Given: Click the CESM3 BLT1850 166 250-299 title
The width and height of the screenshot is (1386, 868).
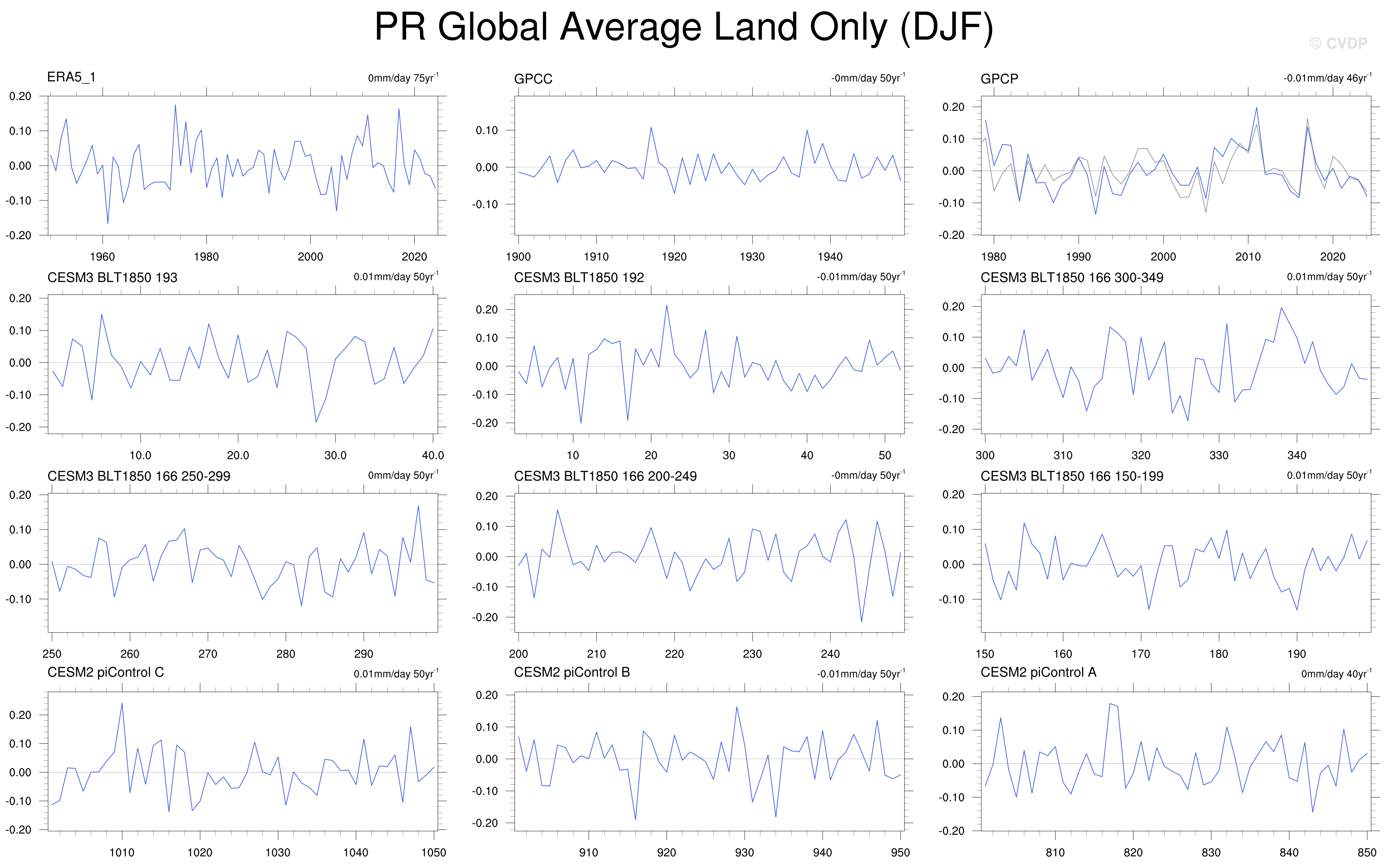Looking at the screenshot, I should click(x=138, y=476).
